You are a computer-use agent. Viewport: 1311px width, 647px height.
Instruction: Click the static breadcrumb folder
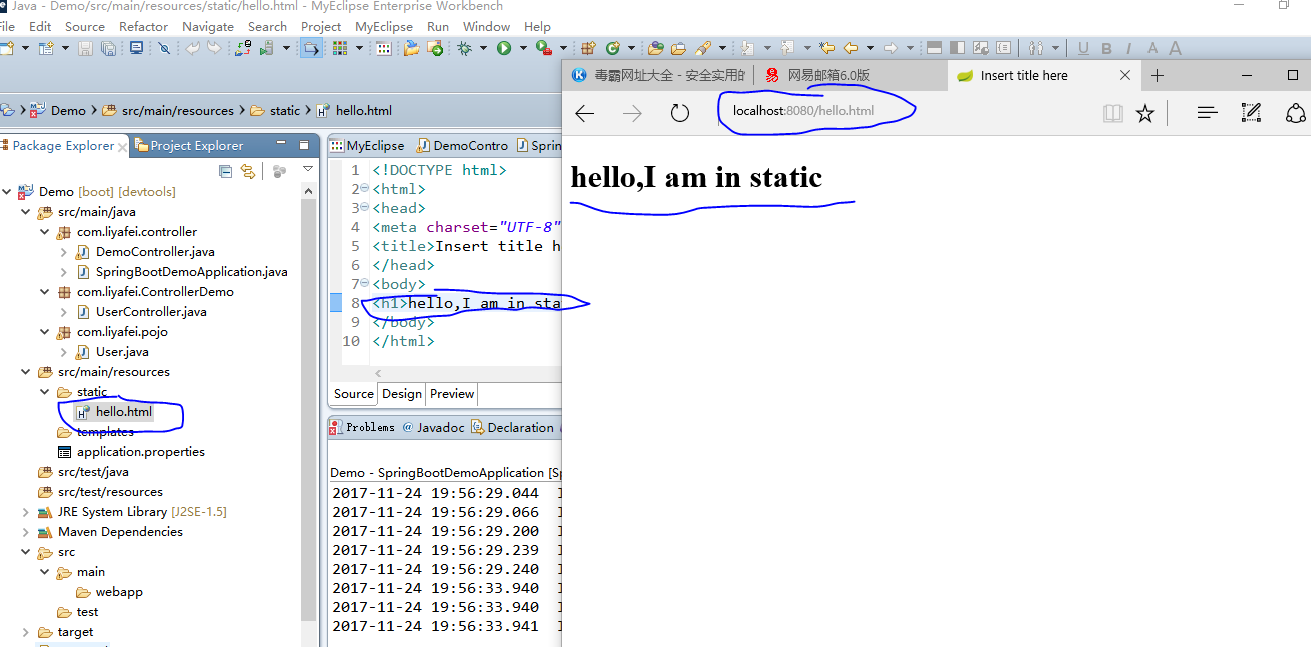[x=284, y=111]
